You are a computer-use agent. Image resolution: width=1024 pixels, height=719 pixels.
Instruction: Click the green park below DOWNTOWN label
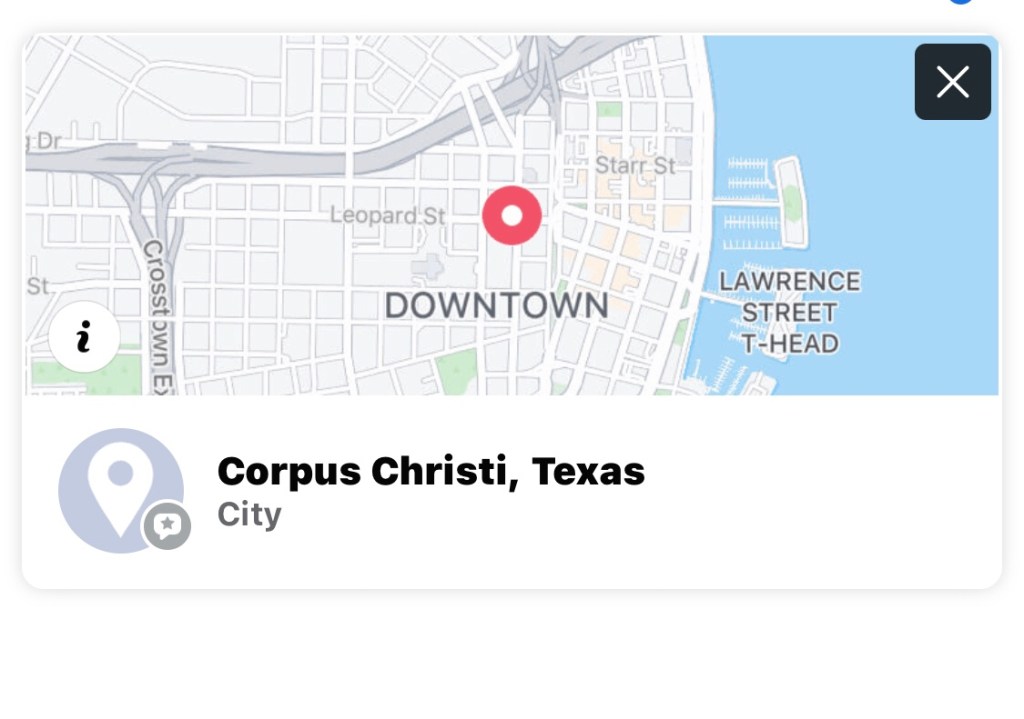click(x=457, y=371)
